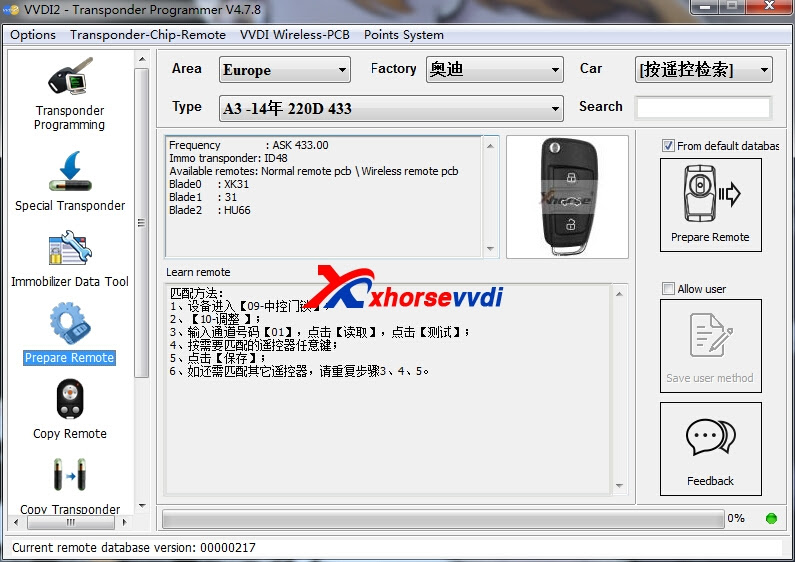Click the Search input field
The height and width of the screenshot is (562, 795).
[704, 108]
